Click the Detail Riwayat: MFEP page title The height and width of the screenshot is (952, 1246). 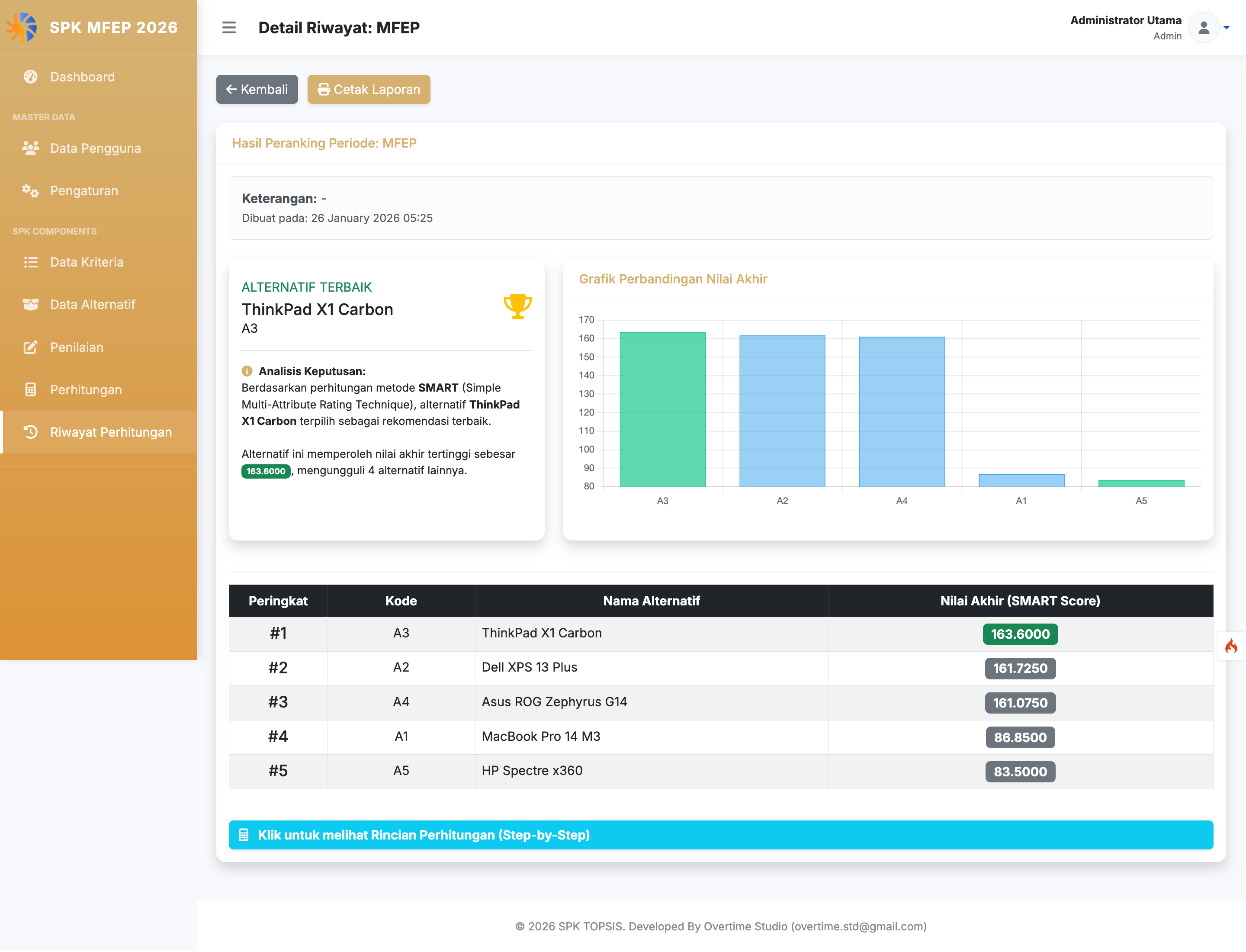[339, 27]
